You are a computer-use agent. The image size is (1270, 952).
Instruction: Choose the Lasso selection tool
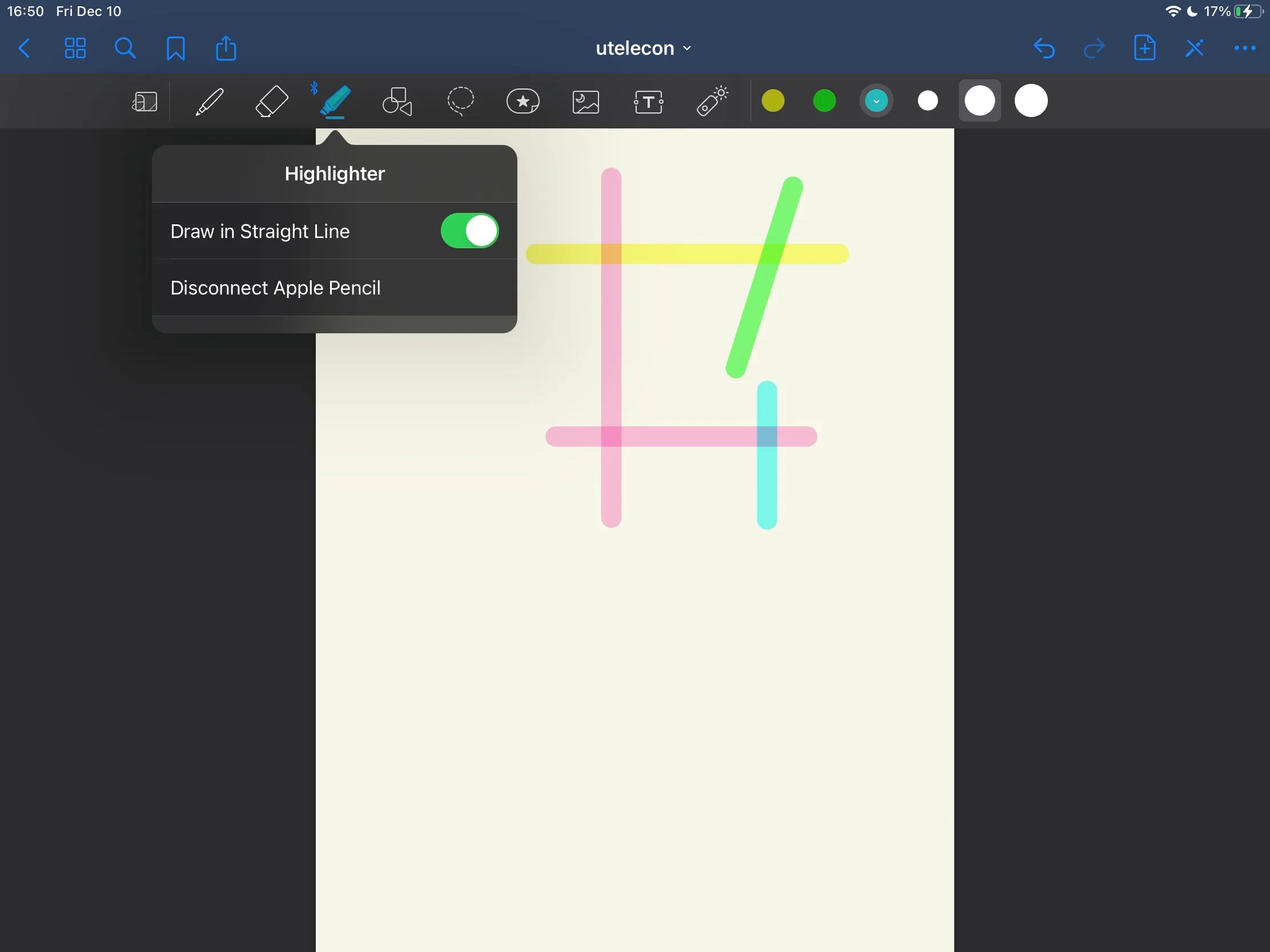click(460, 102)
